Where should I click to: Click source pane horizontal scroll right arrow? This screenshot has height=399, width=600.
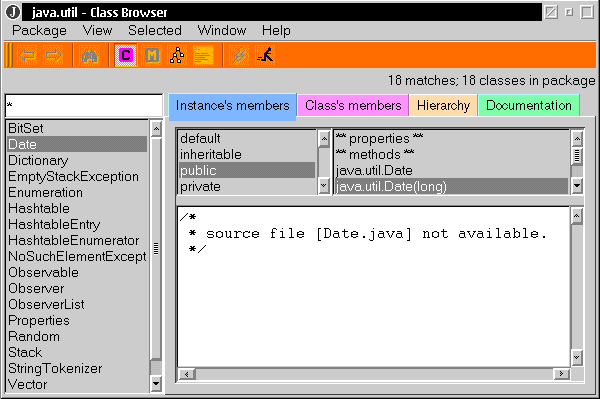click(x=561, y=374)
